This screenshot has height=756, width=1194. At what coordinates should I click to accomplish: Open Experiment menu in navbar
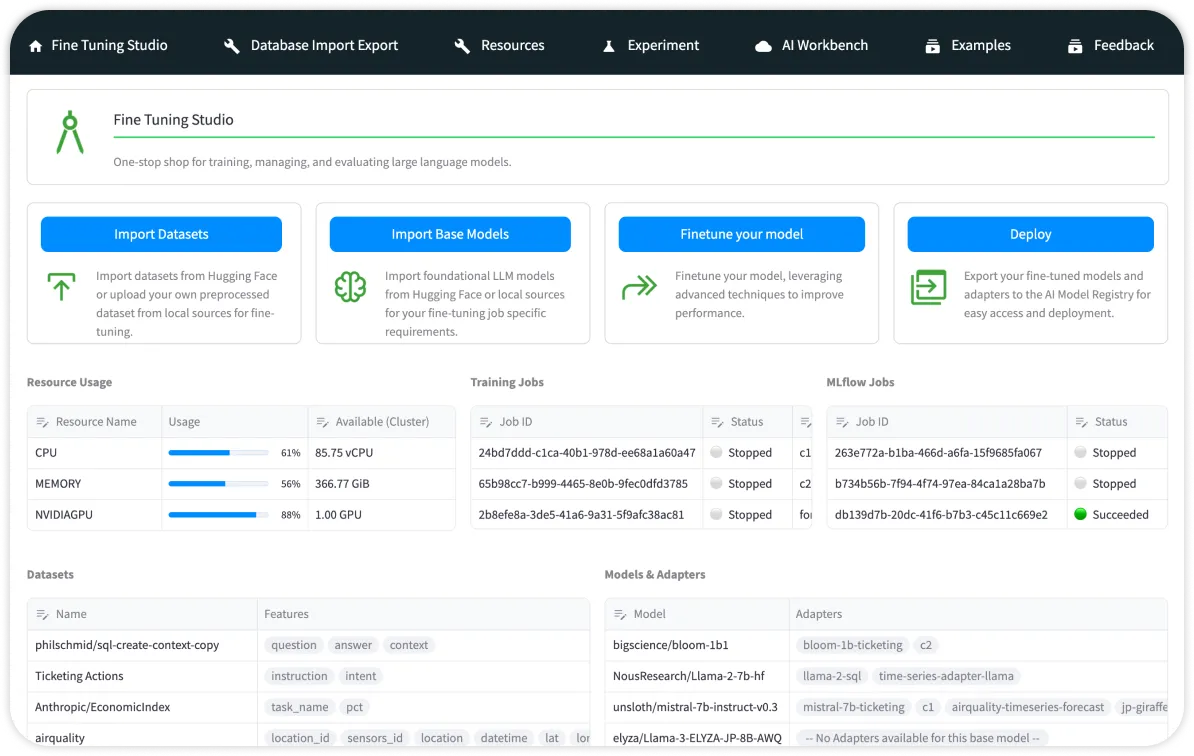pyautogui.click(x=650, y=46)
